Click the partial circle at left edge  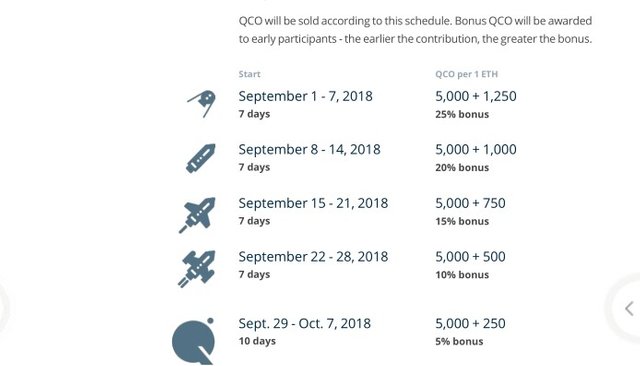(x=3, y=309)
